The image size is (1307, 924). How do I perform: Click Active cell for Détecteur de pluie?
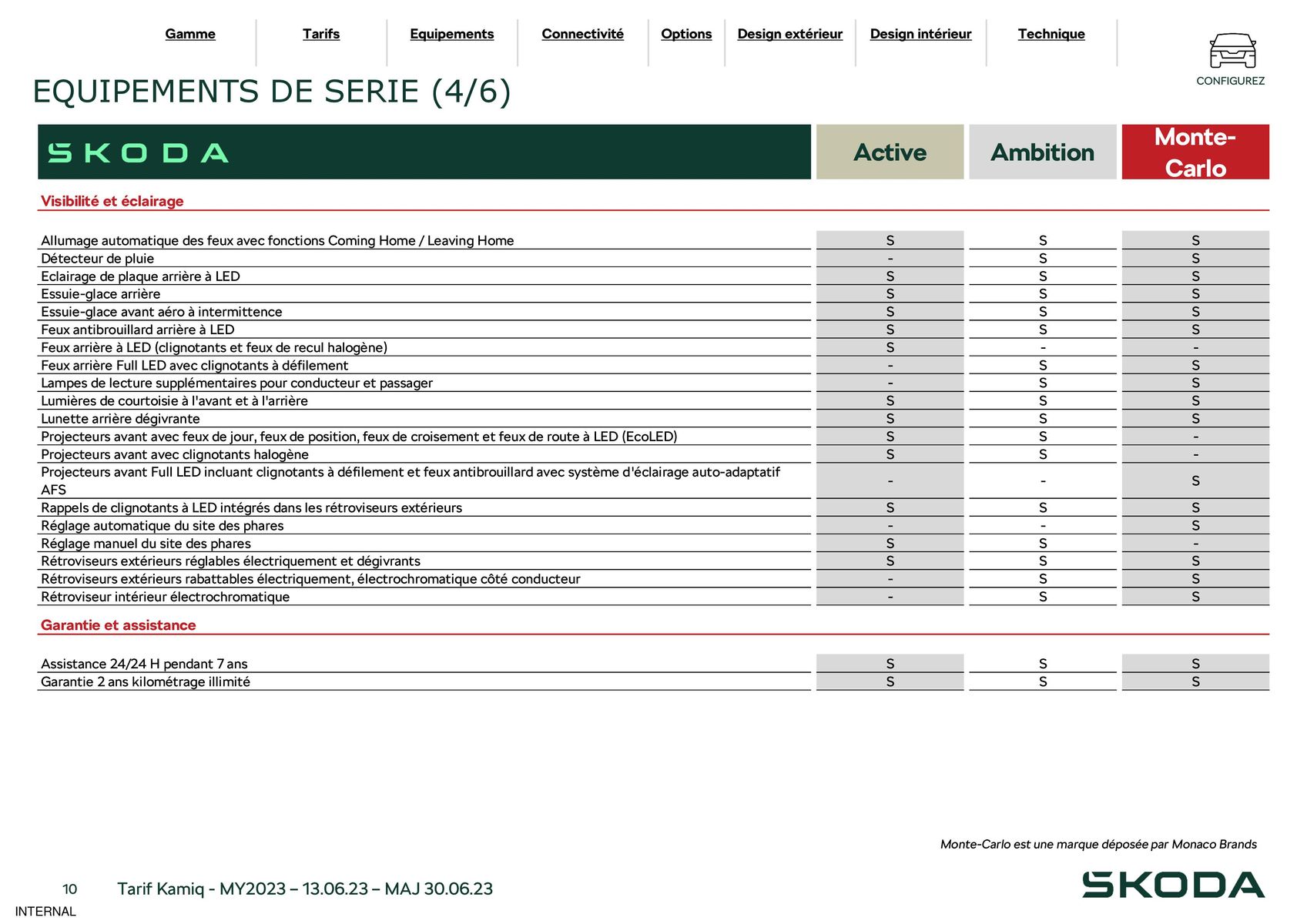pyautogui.click(x=890, y=258)
